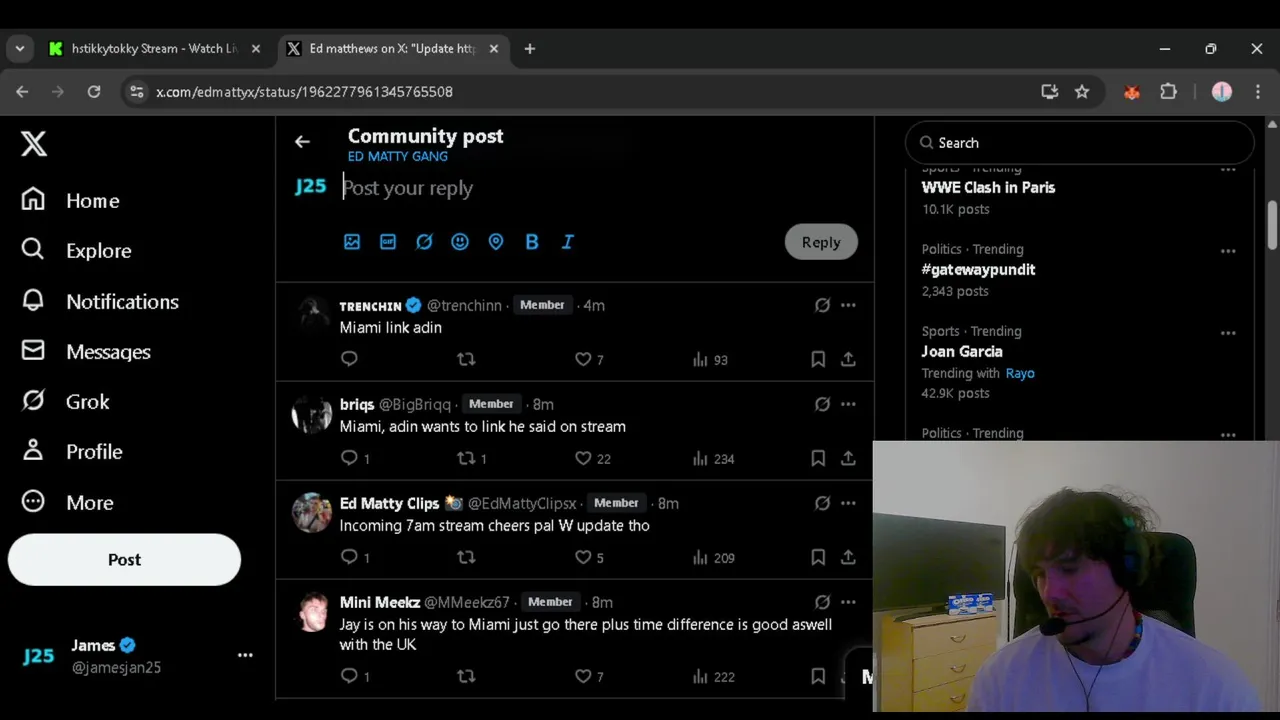Share Ed Matty Clips' post
This screenshot has height=720, width=1280.
[848, 557]
